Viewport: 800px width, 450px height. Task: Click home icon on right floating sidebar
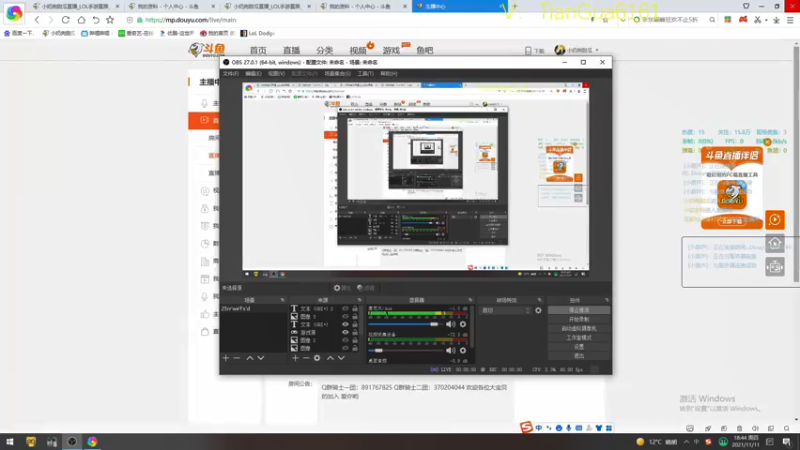(774, 243)
